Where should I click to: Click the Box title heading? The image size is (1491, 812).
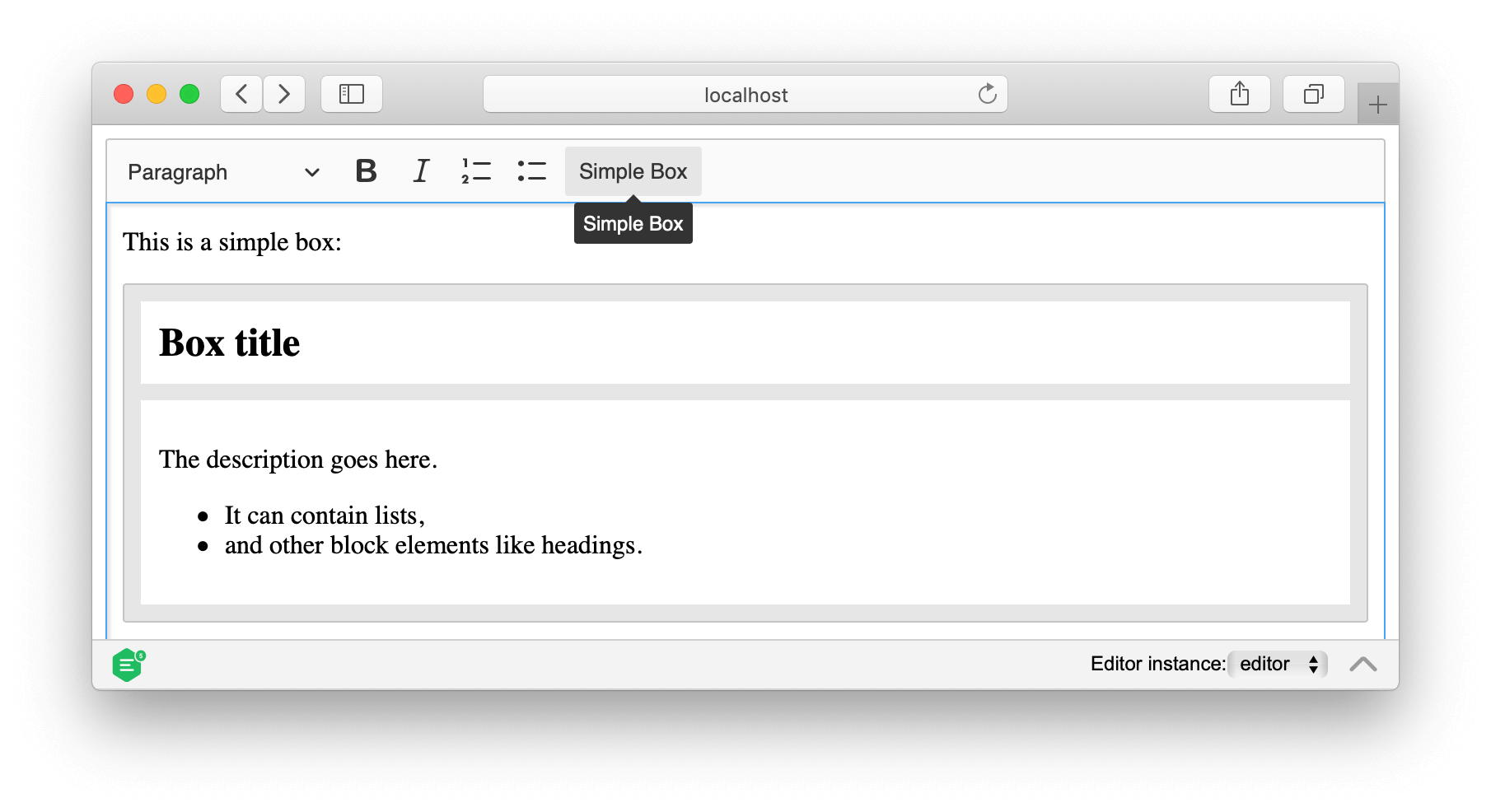coord(228,343)
